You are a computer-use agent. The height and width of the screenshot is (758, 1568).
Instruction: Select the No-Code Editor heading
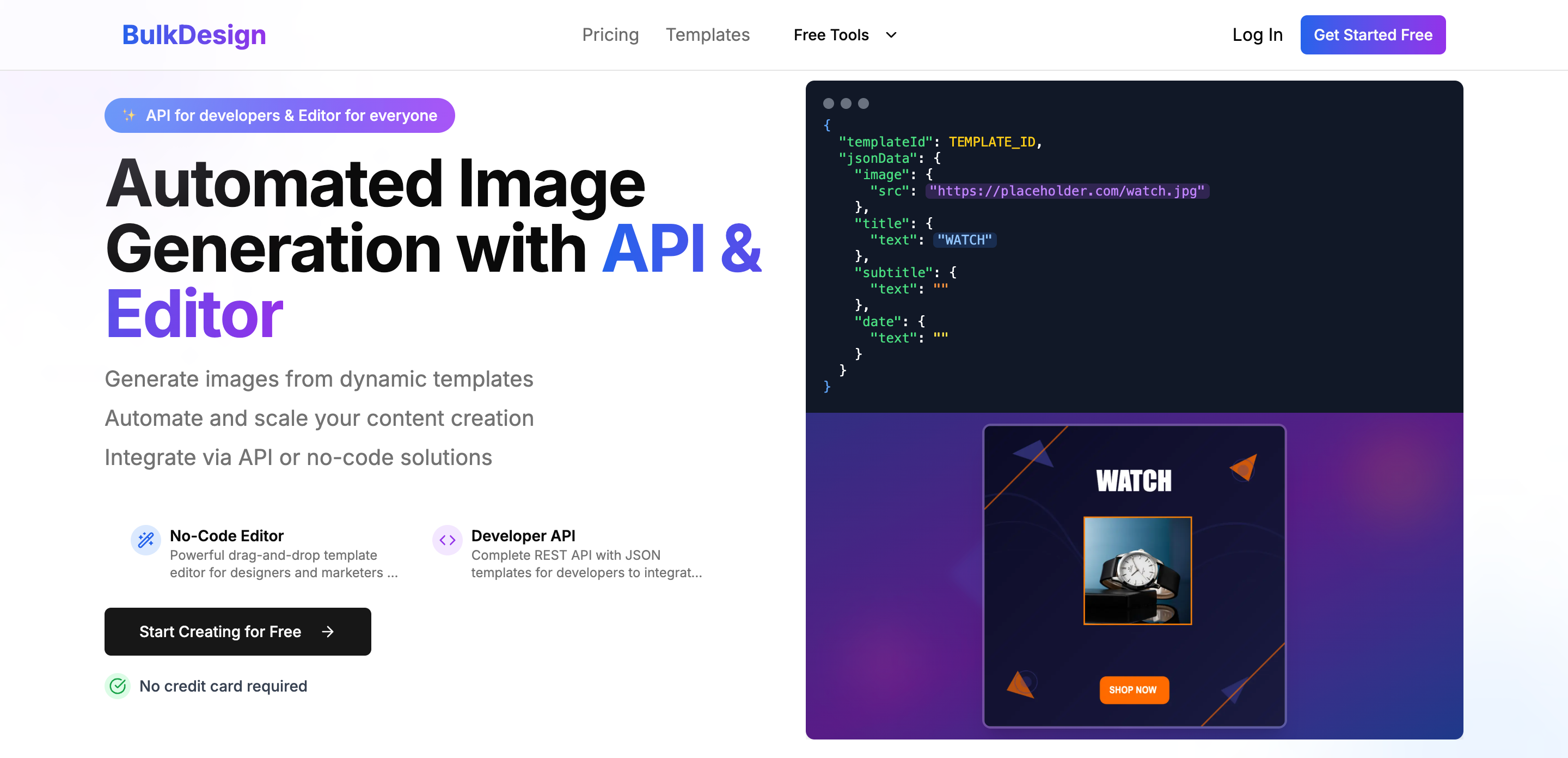point(226,536)
